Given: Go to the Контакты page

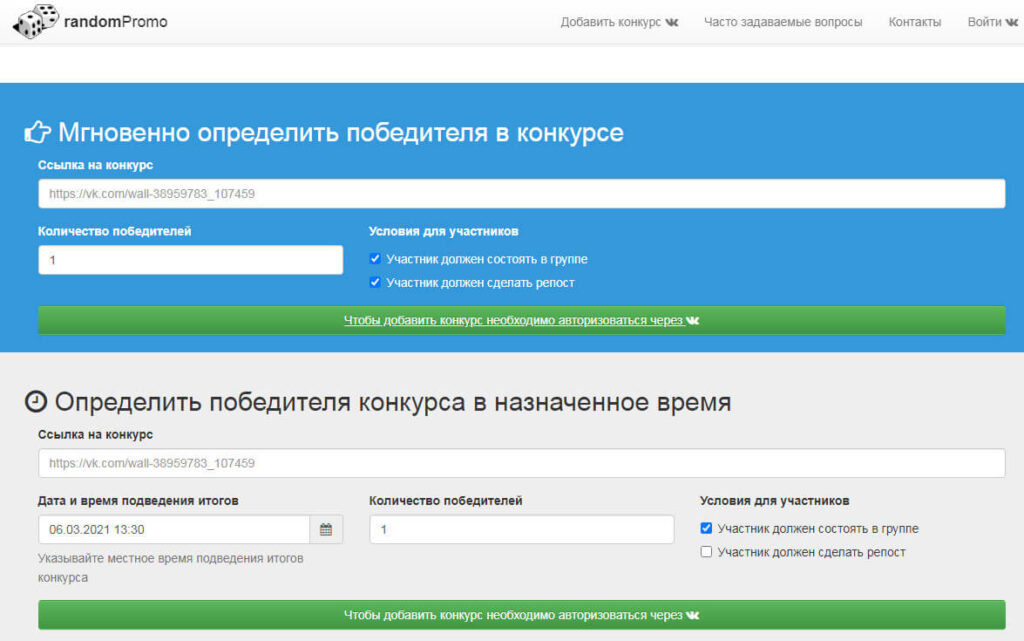Looking at the screenshot, I should [914, 22].
